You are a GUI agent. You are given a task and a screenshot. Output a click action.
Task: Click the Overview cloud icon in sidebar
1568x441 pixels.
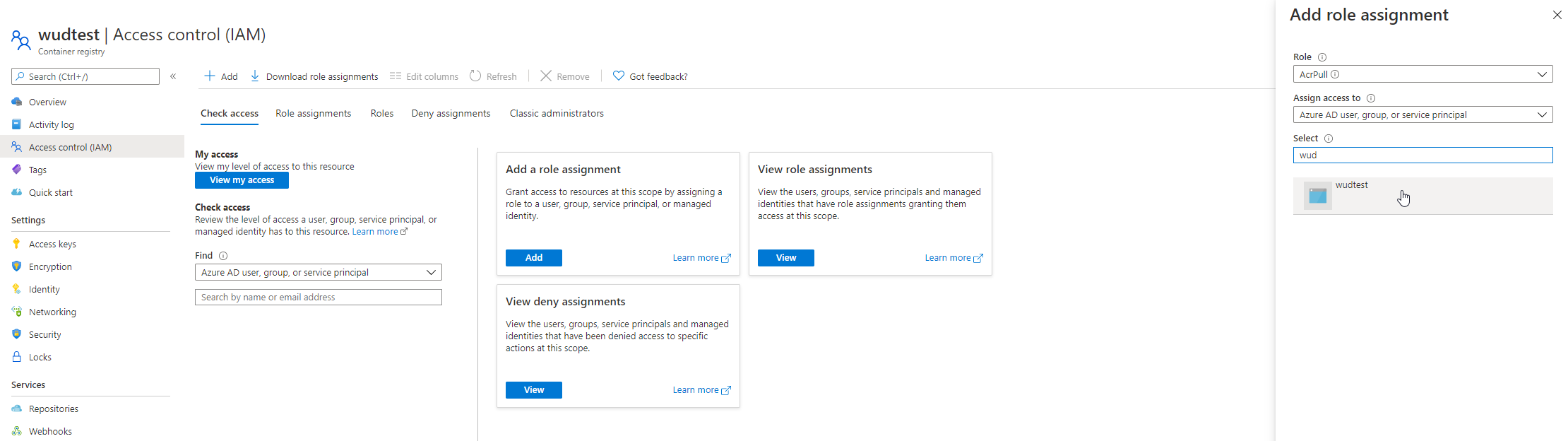tap(17, 102)
